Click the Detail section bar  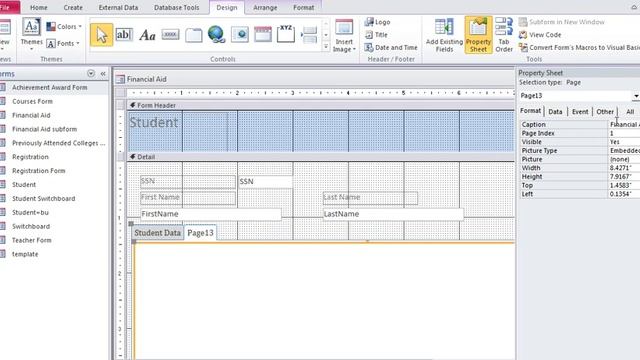(x=321, y=157)
